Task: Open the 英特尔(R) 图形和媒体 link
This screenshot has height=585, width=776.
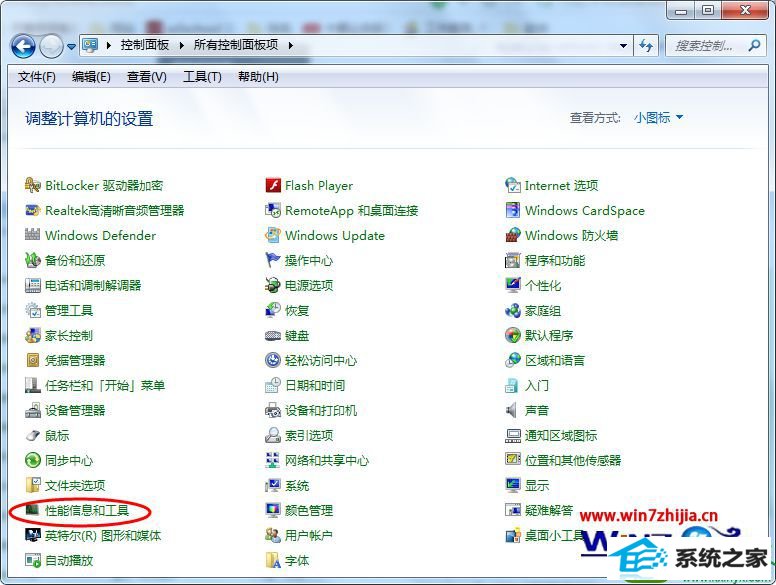Action: click(x=103, y=536)
